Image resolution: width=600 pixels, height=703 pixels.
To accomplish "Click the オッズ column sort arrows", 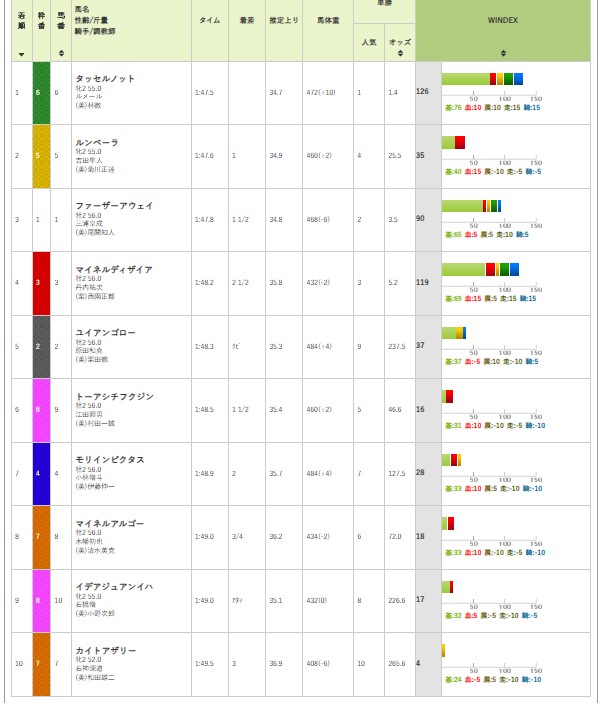I will point(397,54).
